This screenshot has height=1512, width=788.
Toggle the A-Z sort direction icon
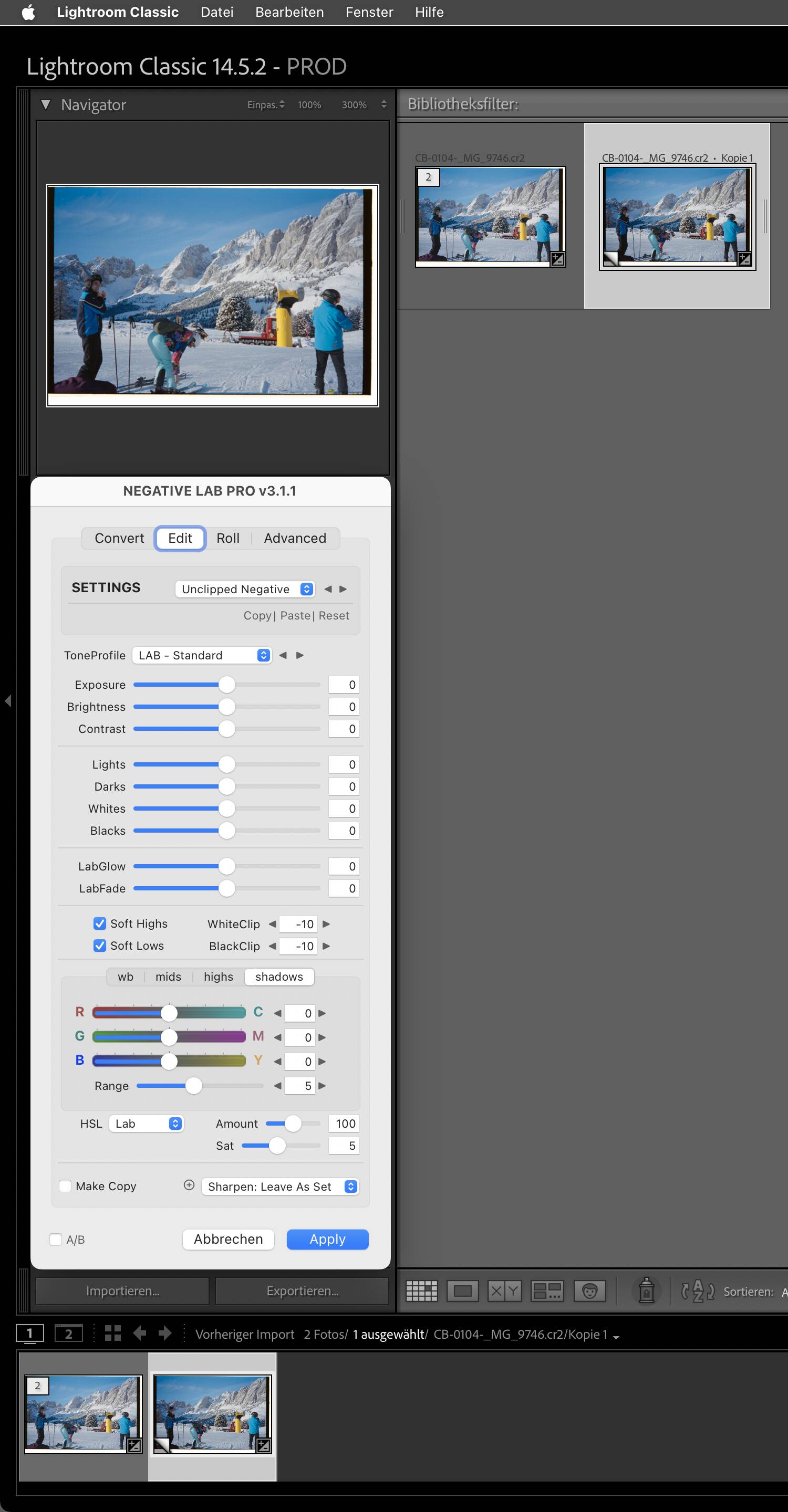pyautogui.click(x=698, y=1291)
